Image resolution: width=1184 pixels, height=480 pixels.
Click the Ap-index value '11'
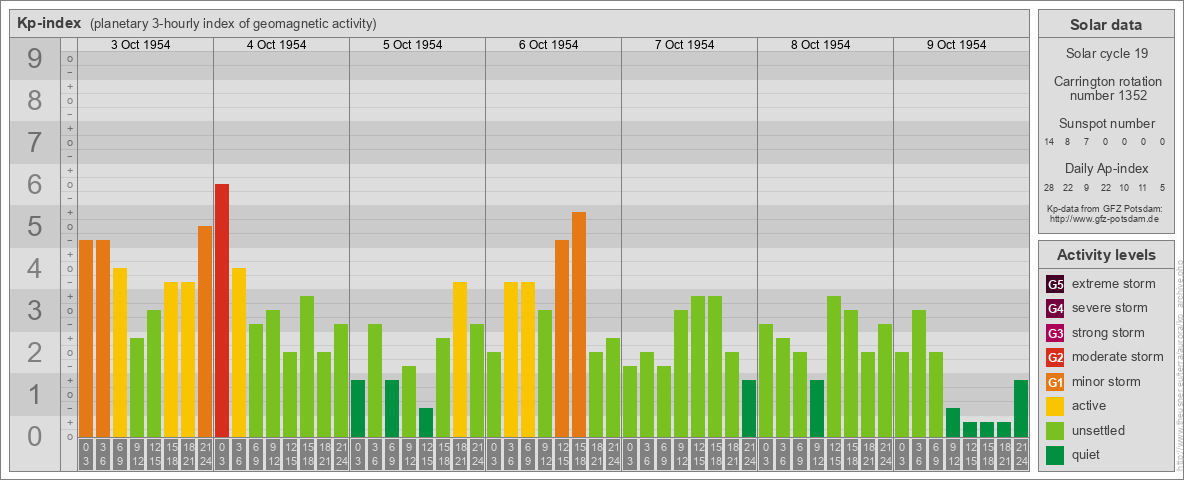1142,187
